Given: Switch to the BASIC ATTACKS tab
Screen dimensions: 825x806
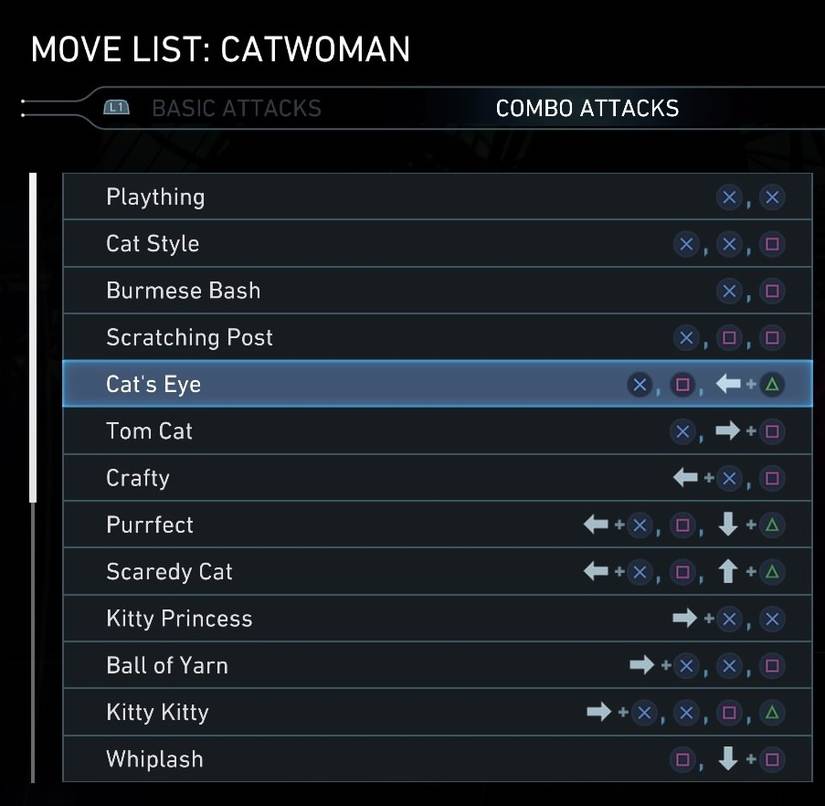Looking at the screenshot, I should point(236,108).
